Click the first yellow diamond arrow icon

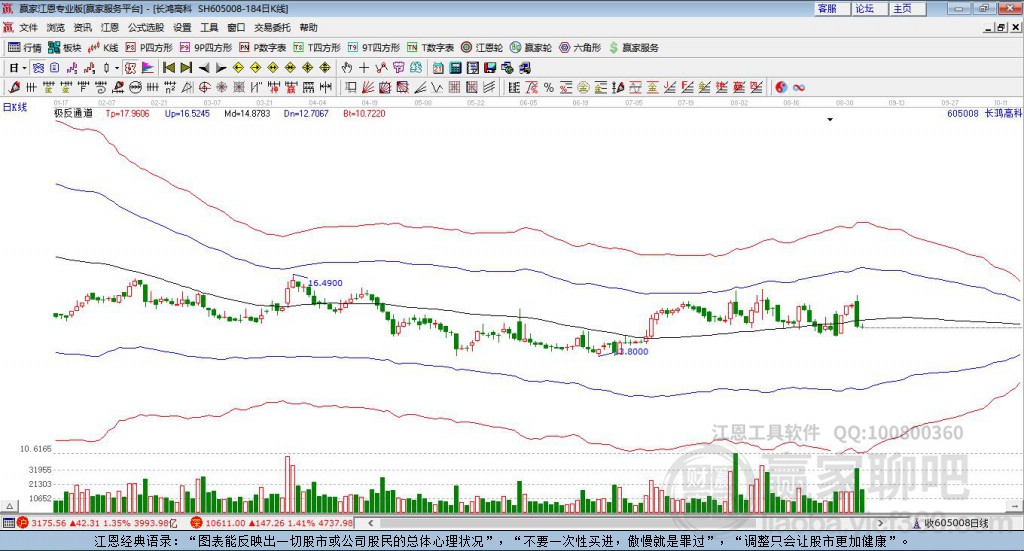click(x=238, y=68)
